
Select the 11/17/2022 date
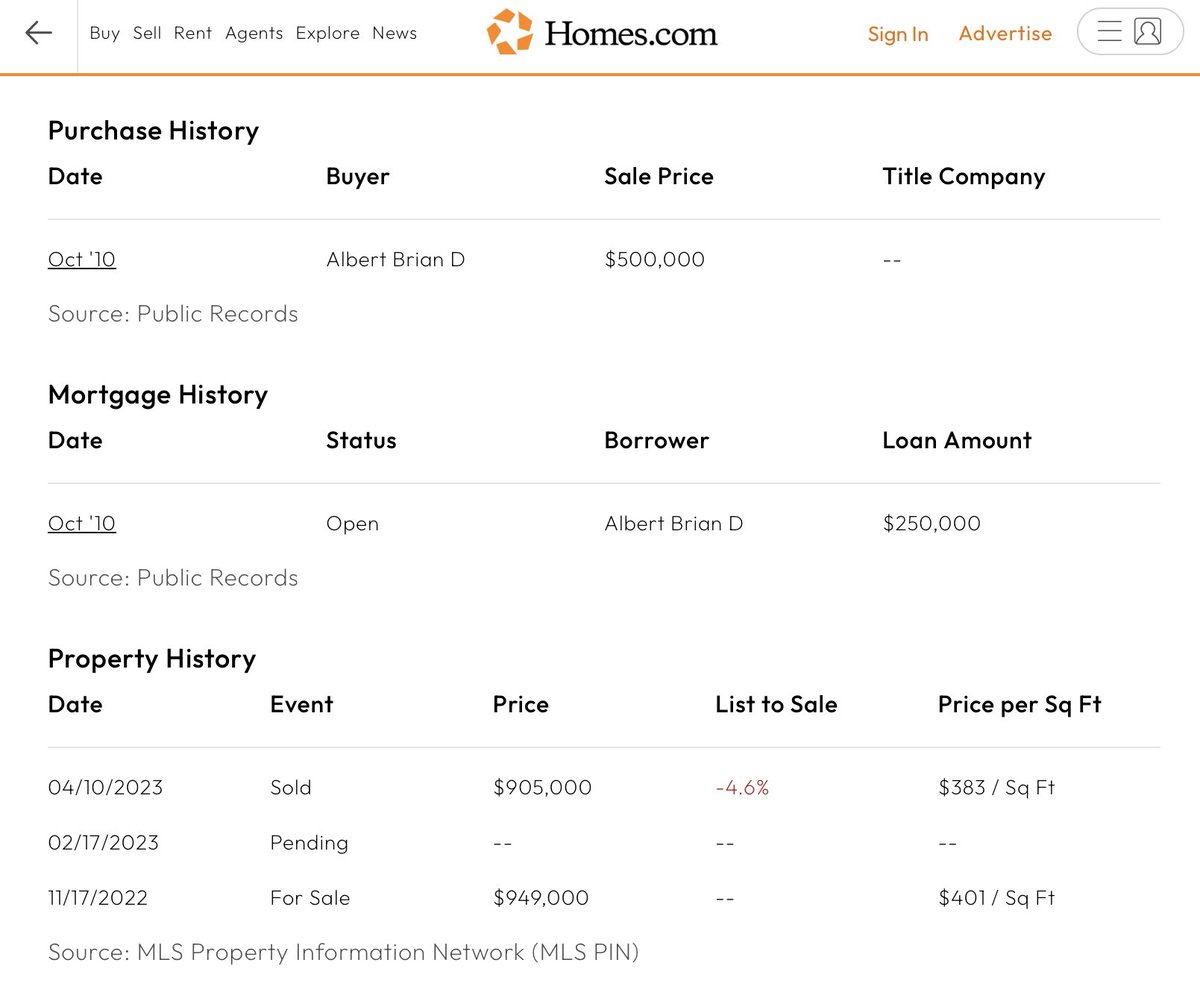(98, 897)
